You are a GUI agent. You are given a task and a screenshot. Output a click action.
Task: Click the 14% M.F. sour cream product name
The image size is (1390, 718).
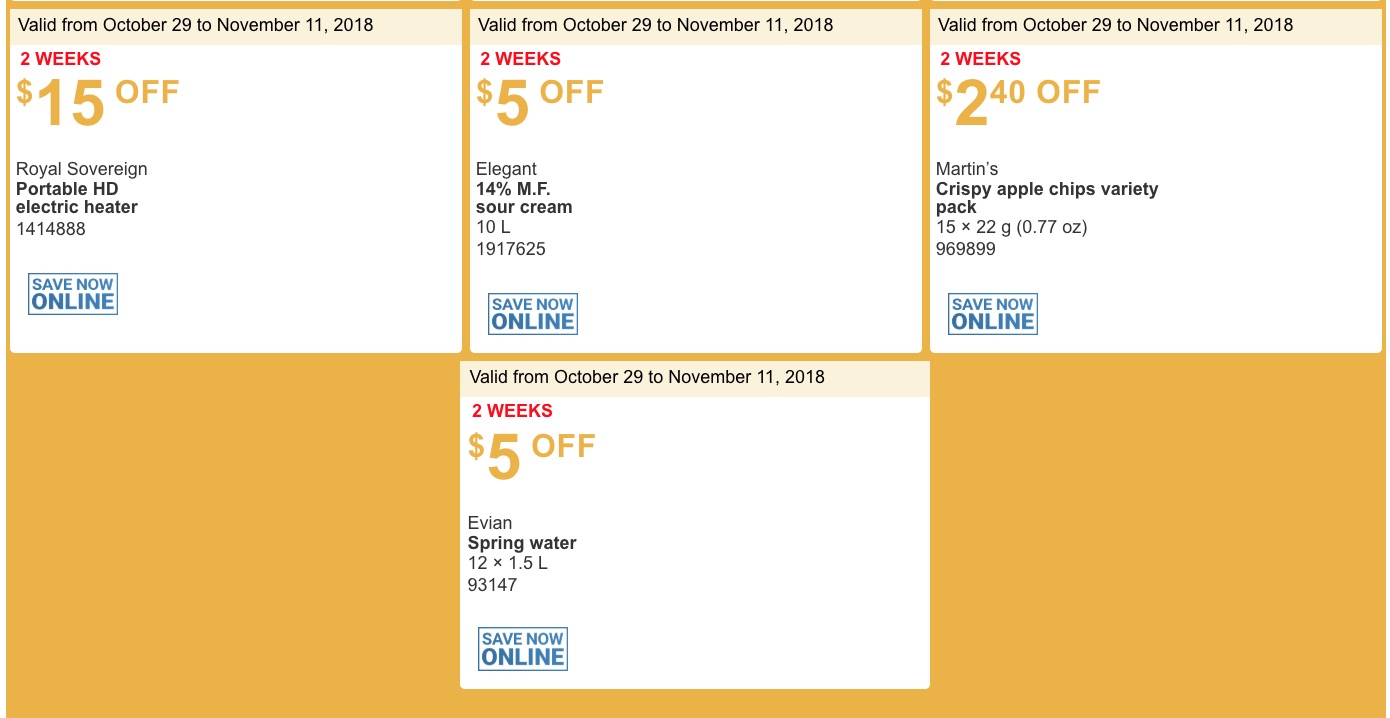524,198
